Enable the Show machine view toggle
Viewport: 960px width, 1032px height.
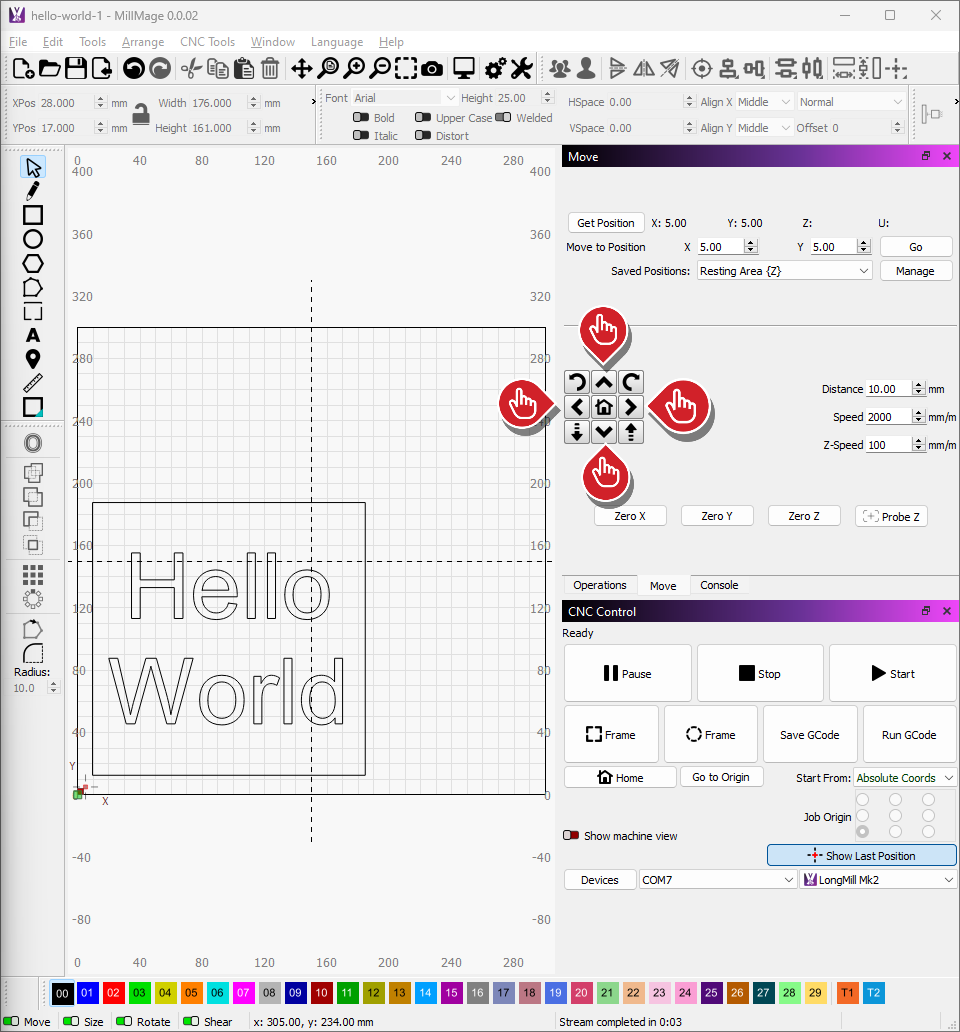click(x=572, y=836)
